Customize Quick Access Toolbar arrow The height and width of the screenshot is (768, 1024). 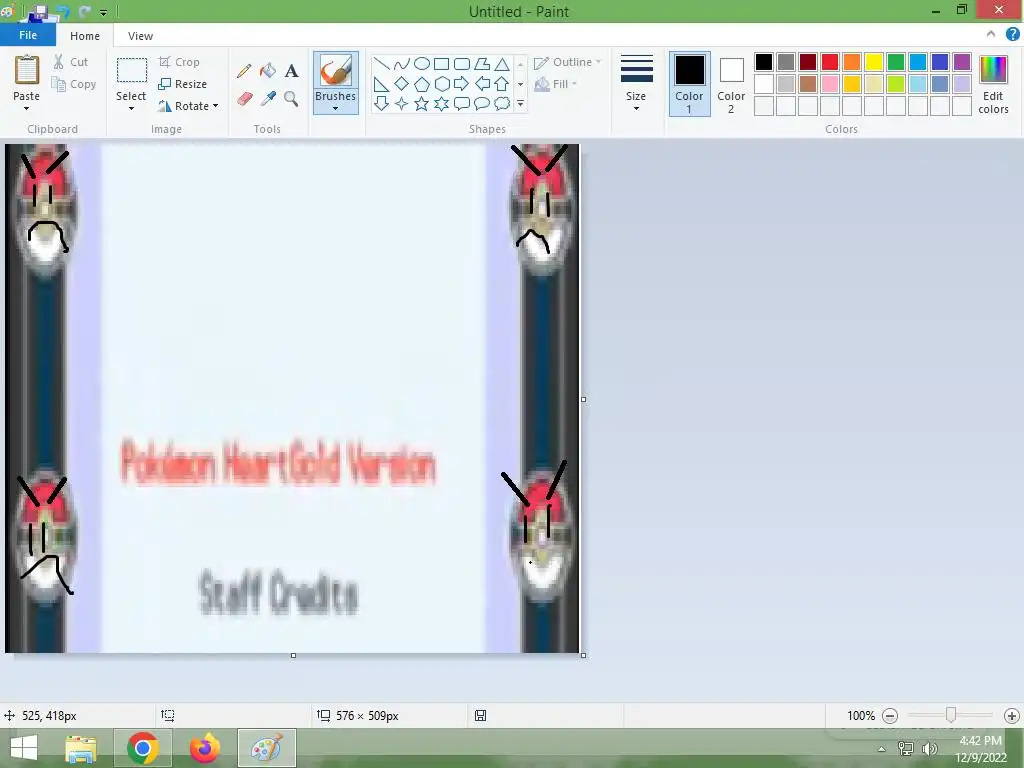point(103,12)
